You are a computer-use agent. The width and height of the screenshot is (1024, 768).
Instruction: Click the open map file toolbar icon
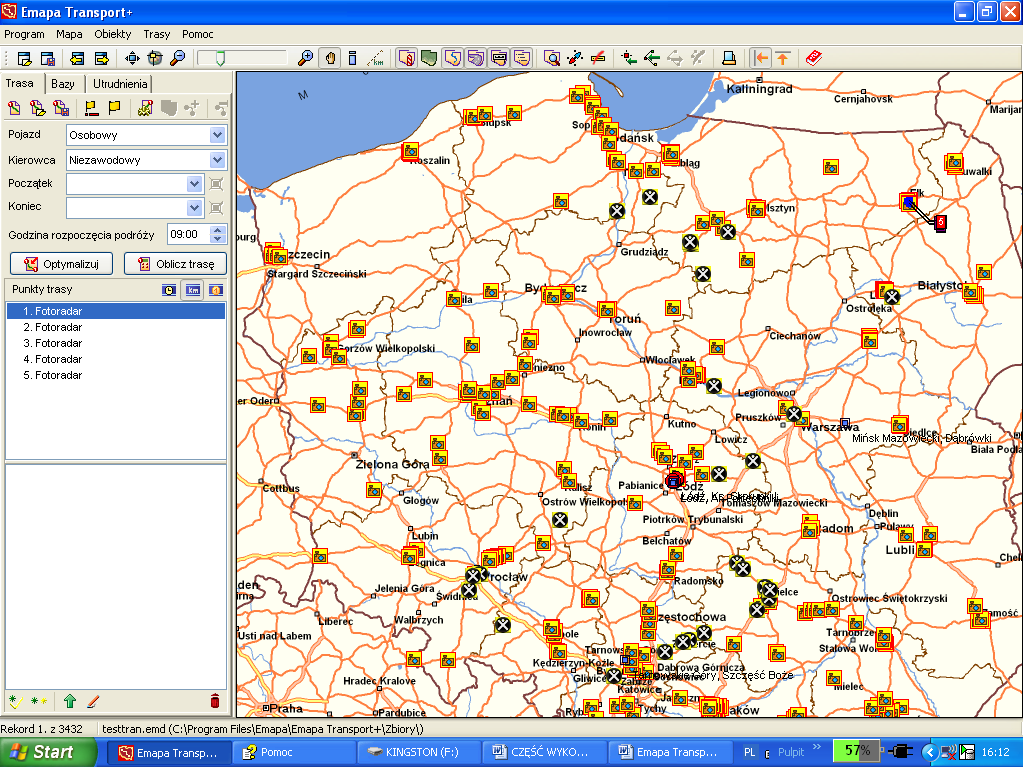(24, 59)
